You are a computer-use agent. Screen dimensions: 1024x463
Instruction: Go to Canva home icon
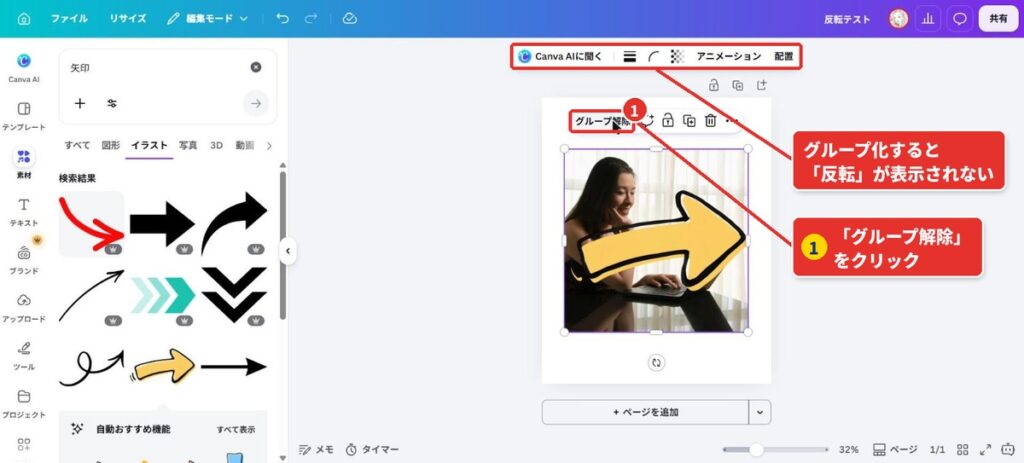point(24,19)
